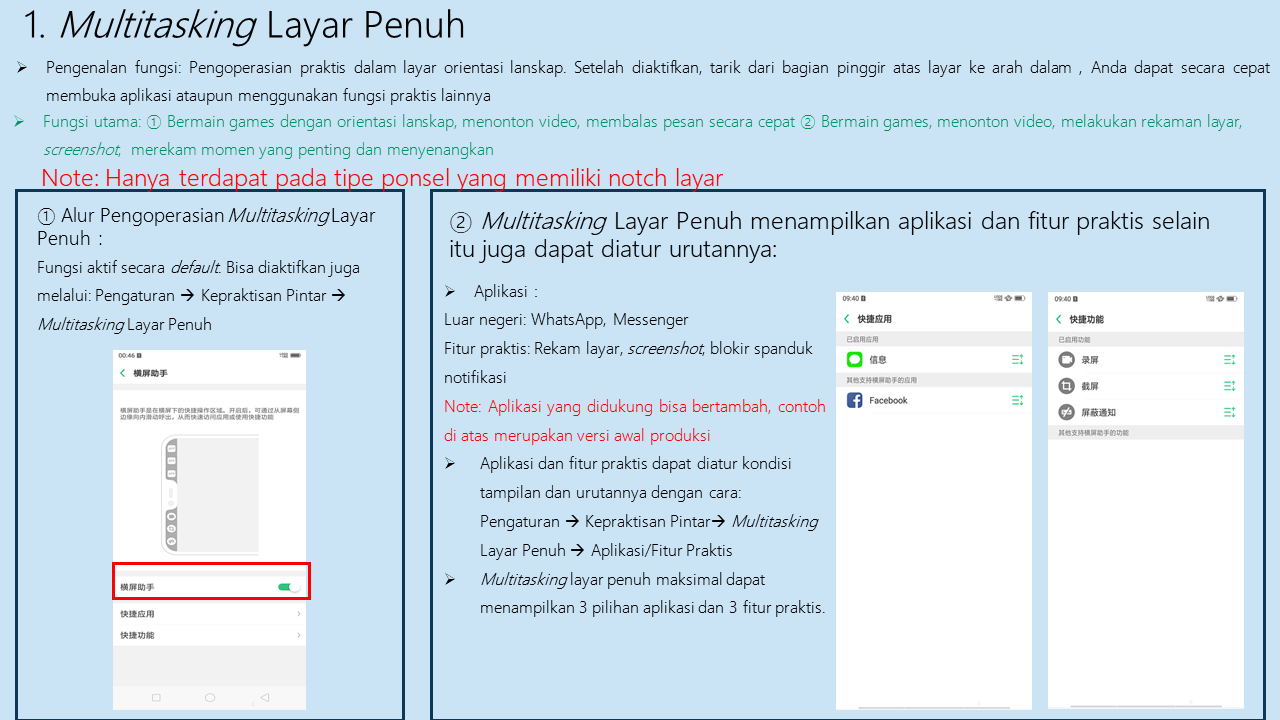Click the 录屏 screen record icon

(1066, 359)
